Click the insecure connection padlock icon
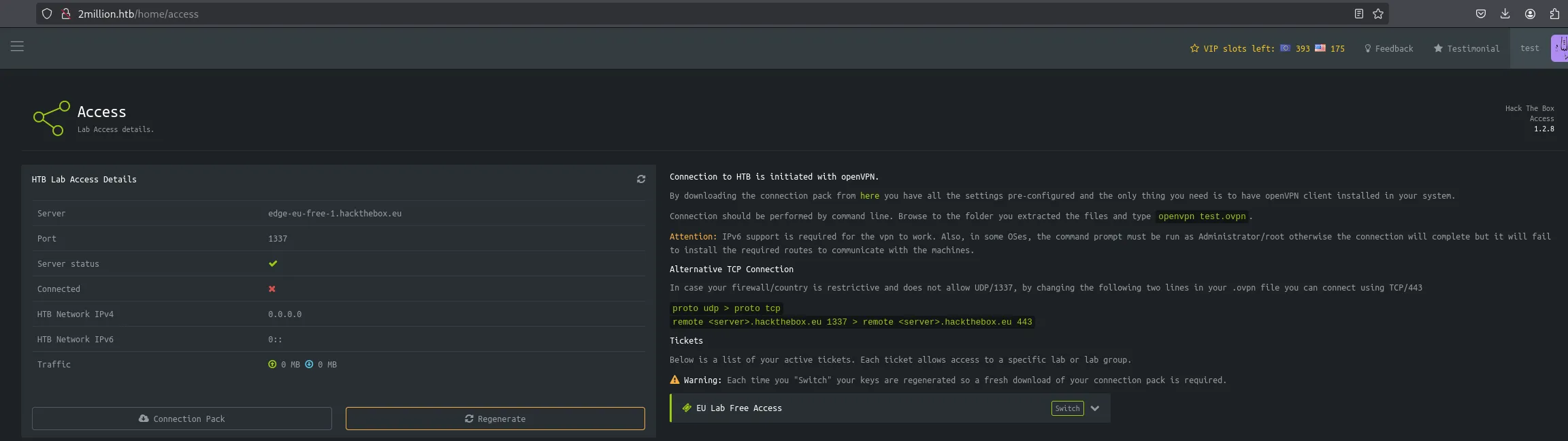The height and width of the screenshot is (441, 1568). click(66, 14)
